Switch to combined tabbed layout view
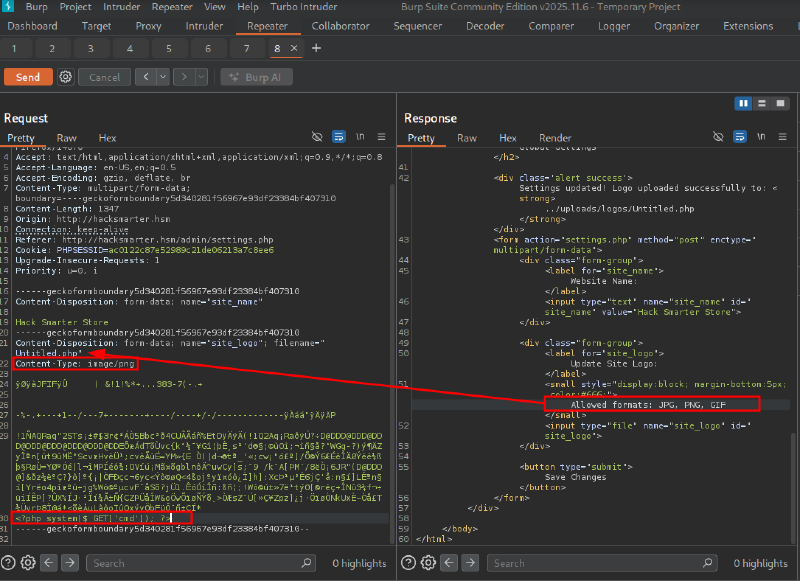 point(780,104)
